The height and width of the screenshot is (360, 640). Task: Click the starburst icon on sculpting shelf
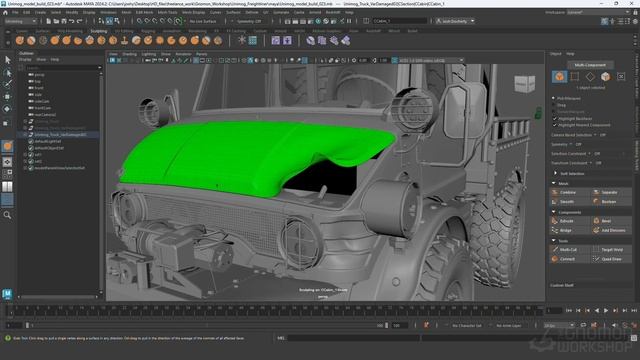(242, 40)
